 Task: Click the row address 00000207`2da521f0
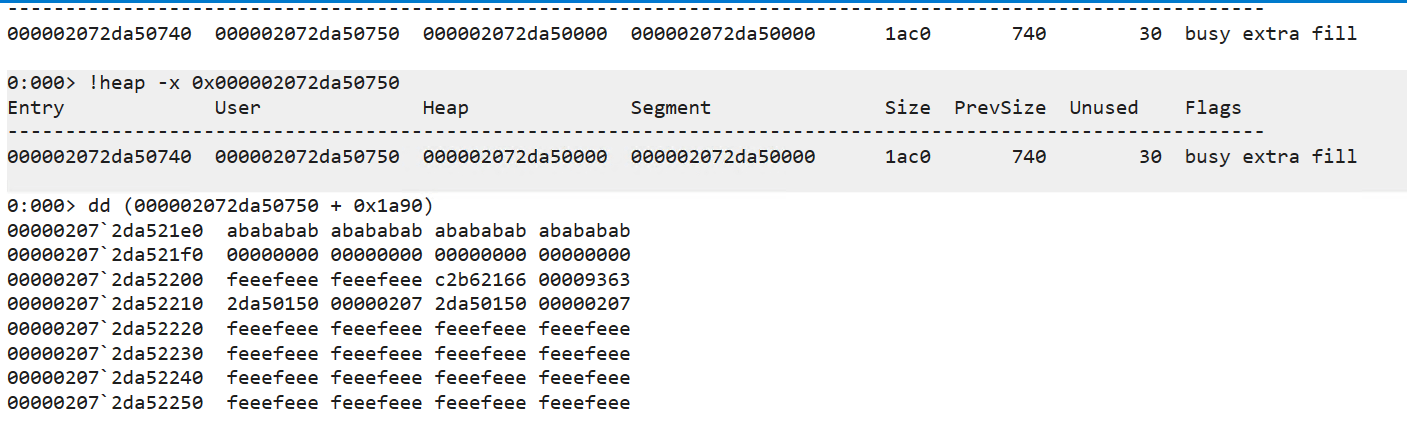pos(104,255)
